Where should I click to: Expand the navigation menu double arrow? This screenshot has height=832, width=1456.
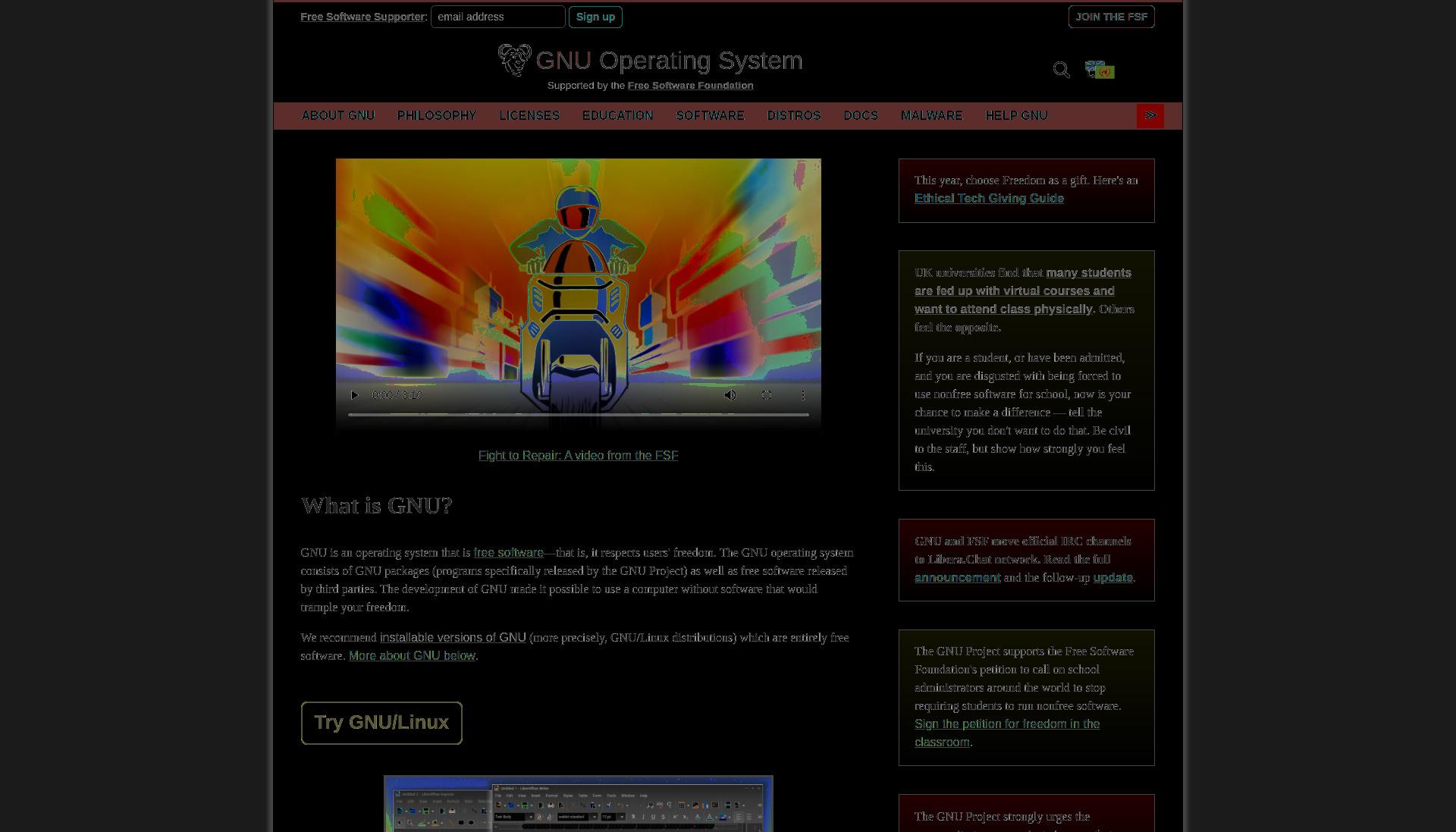point(1150,116)
